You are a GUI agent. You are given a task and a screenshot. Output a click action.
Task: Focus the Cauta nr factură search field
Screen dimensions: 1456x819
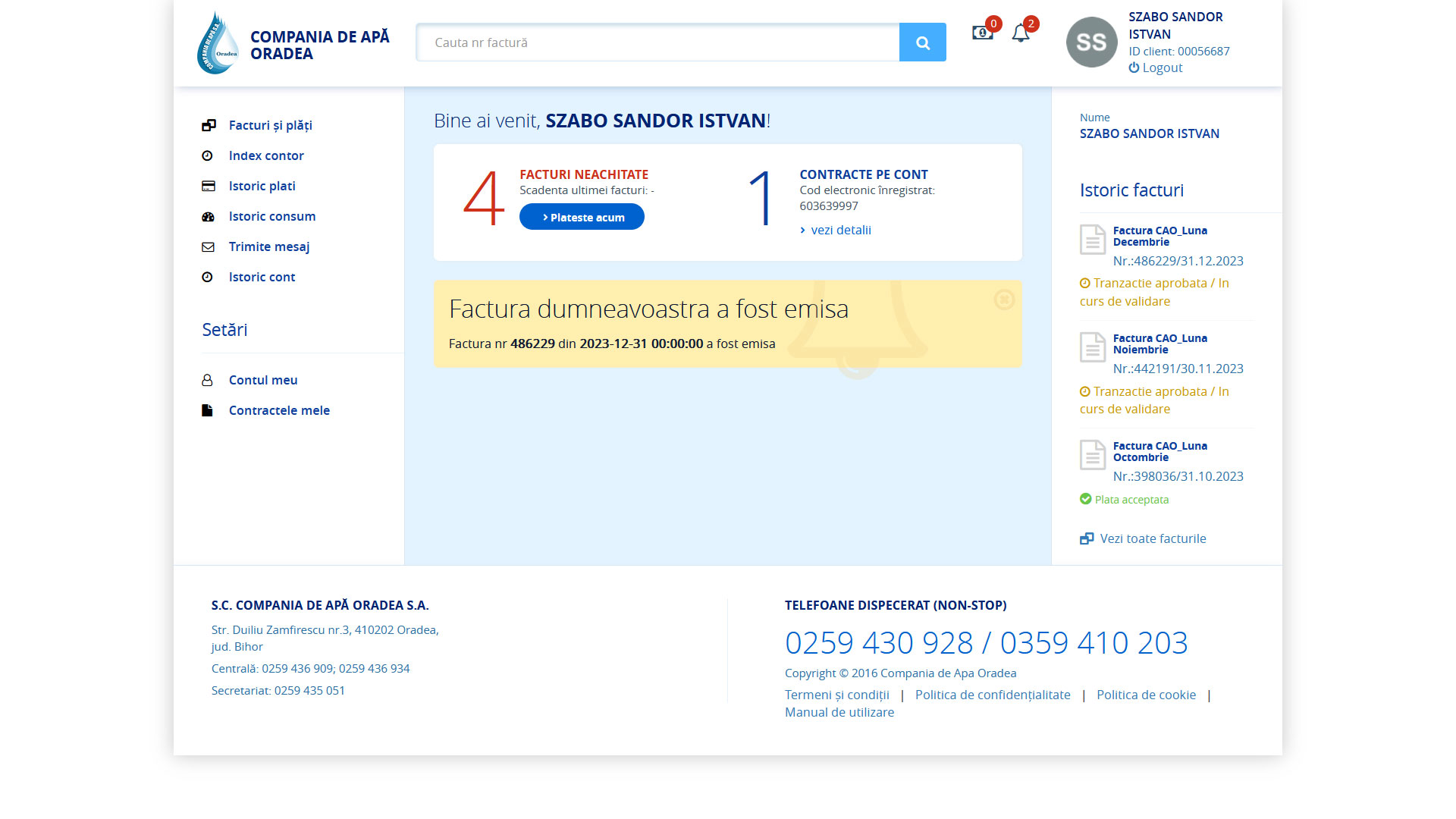657,42
